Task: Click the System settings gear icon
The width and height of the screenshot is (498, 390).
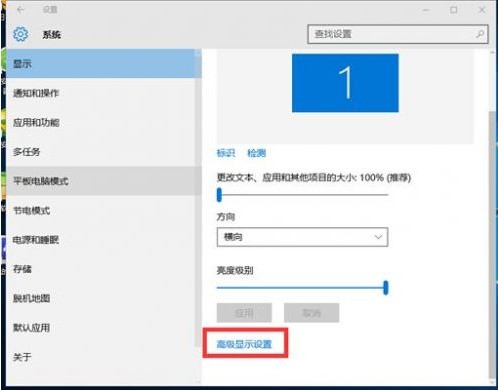Action: (x=21, y=34)
